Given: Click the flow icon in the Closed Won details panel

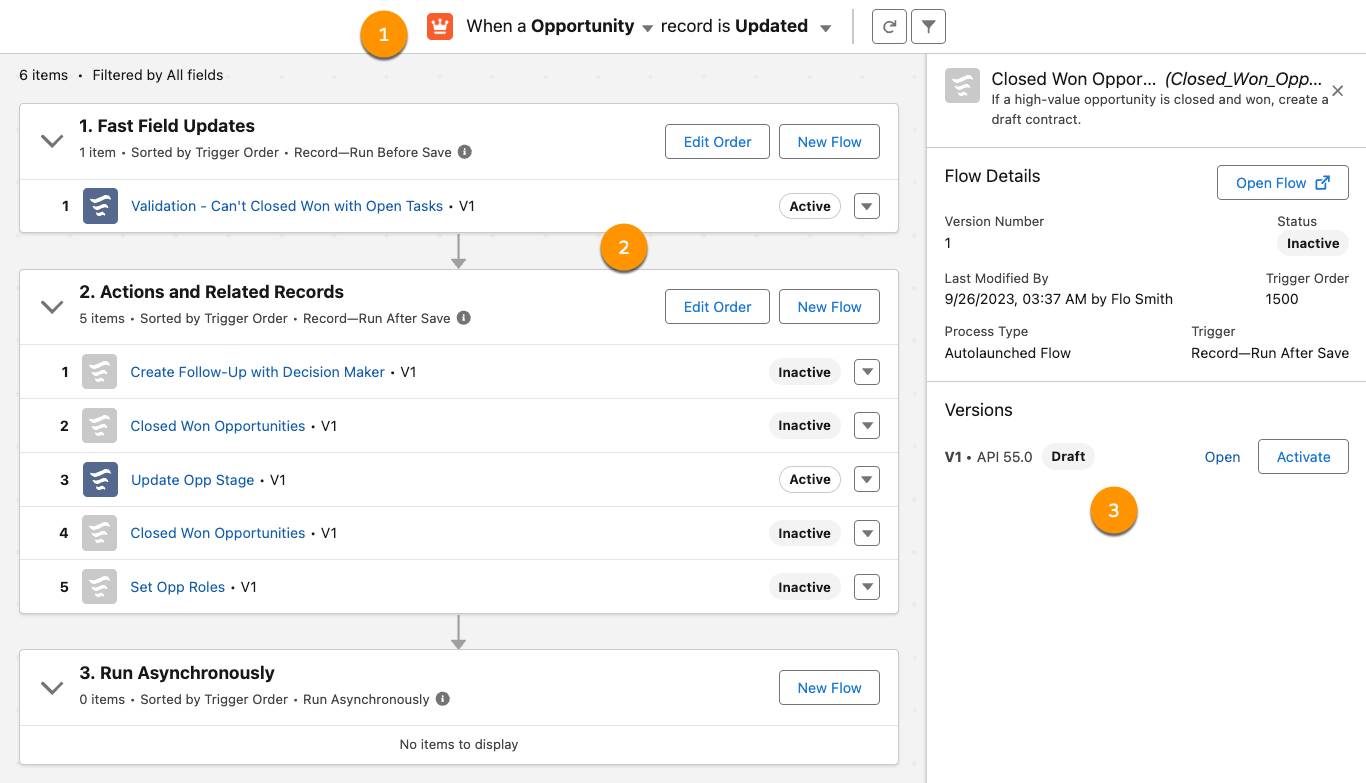Looking at the screenshot, I should (x=962, y=86).
